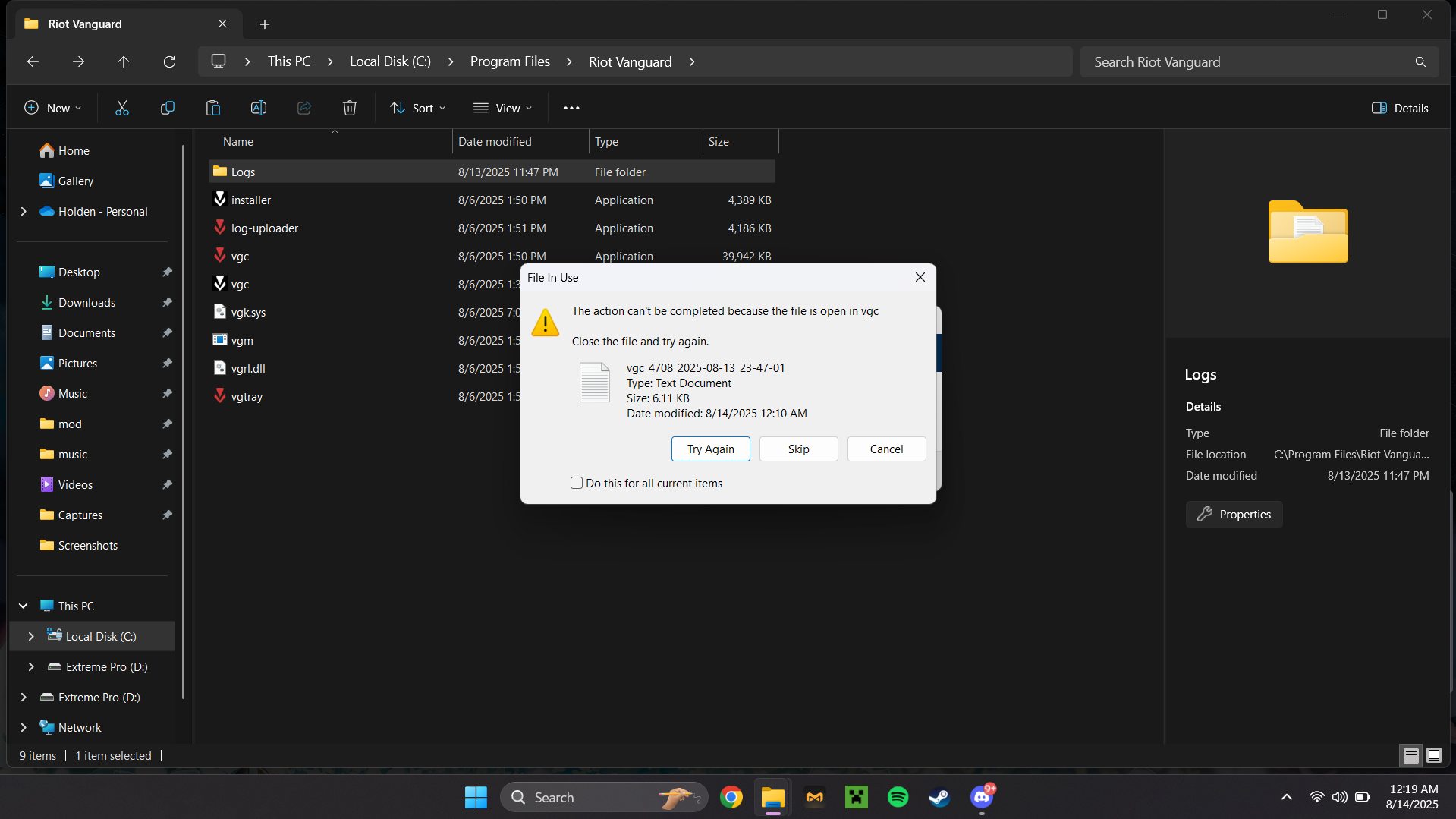Select Gallery in the navigation pane
Screen dimensions: 1456x819
click(75, 181)
